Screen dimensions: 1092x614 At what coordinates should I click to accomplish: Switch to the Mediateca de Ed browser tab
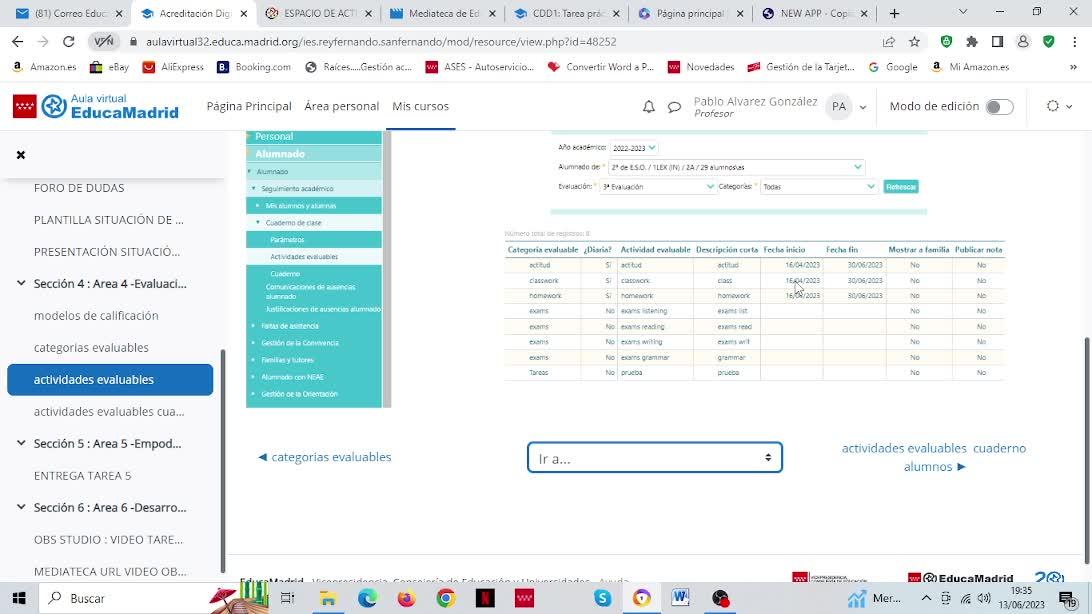coord(444,13)
